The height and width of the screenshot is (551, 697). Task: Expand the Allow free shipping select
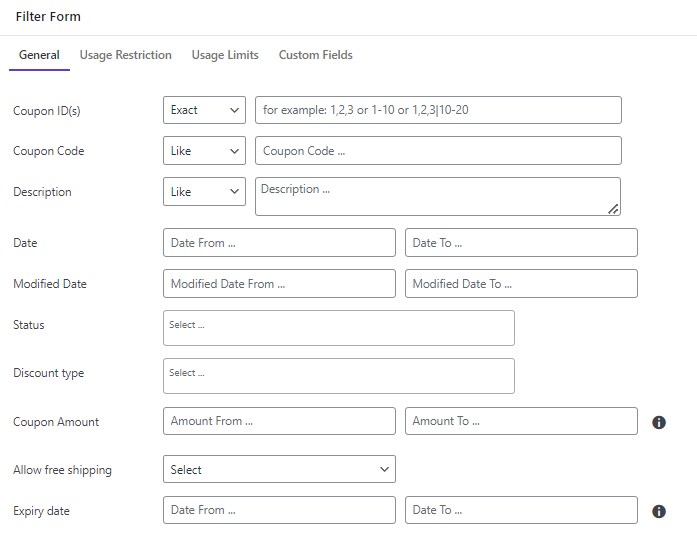[279, 469]
